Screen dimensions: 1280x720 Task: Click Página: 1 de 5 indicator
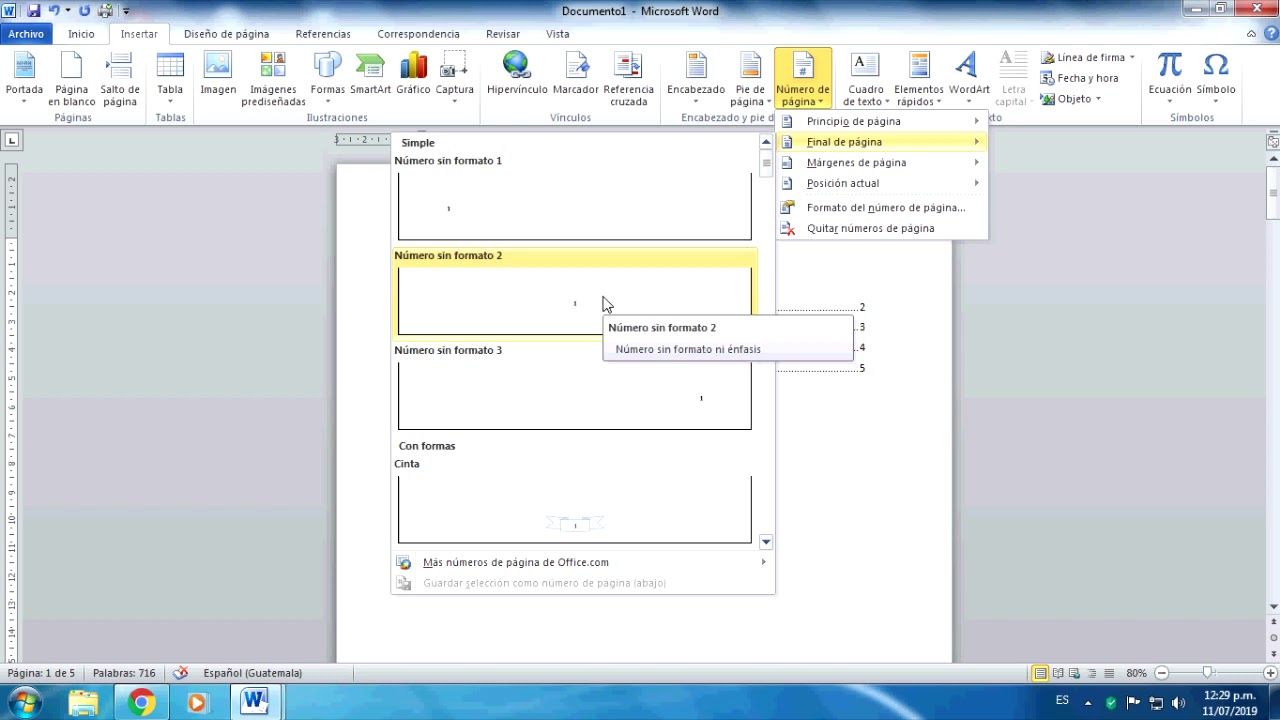41,673
